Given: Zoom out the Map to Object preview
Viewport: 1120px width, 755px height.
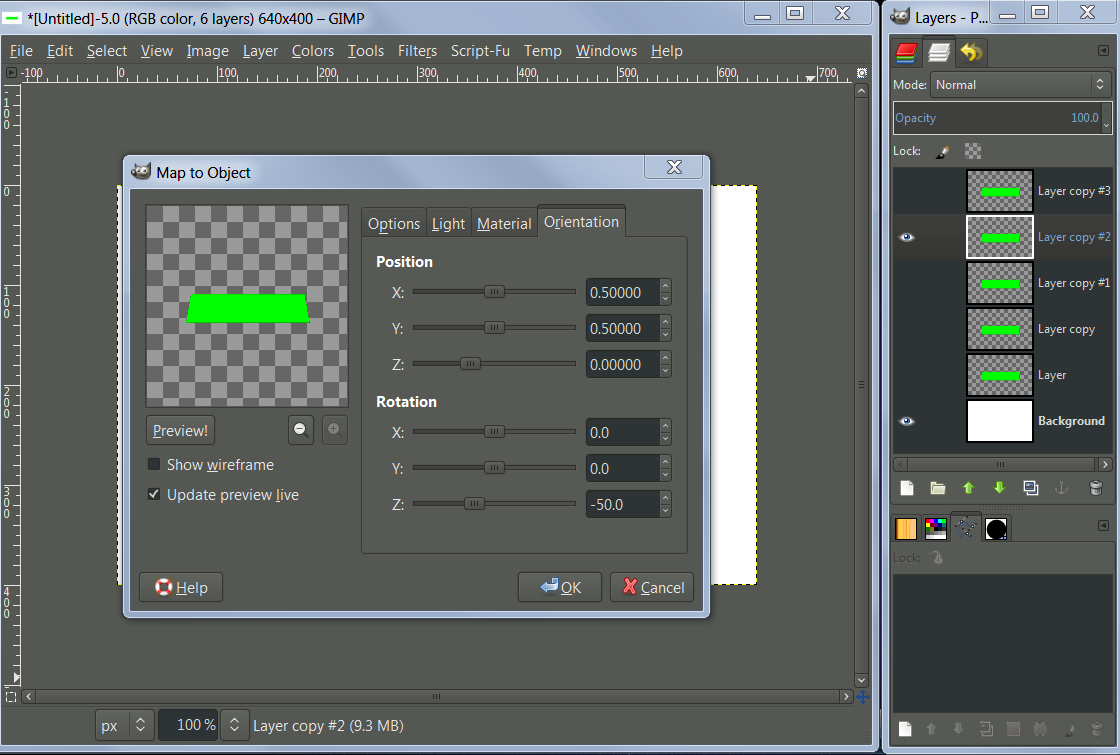Looking at the screenshot, I should point(301,430).
